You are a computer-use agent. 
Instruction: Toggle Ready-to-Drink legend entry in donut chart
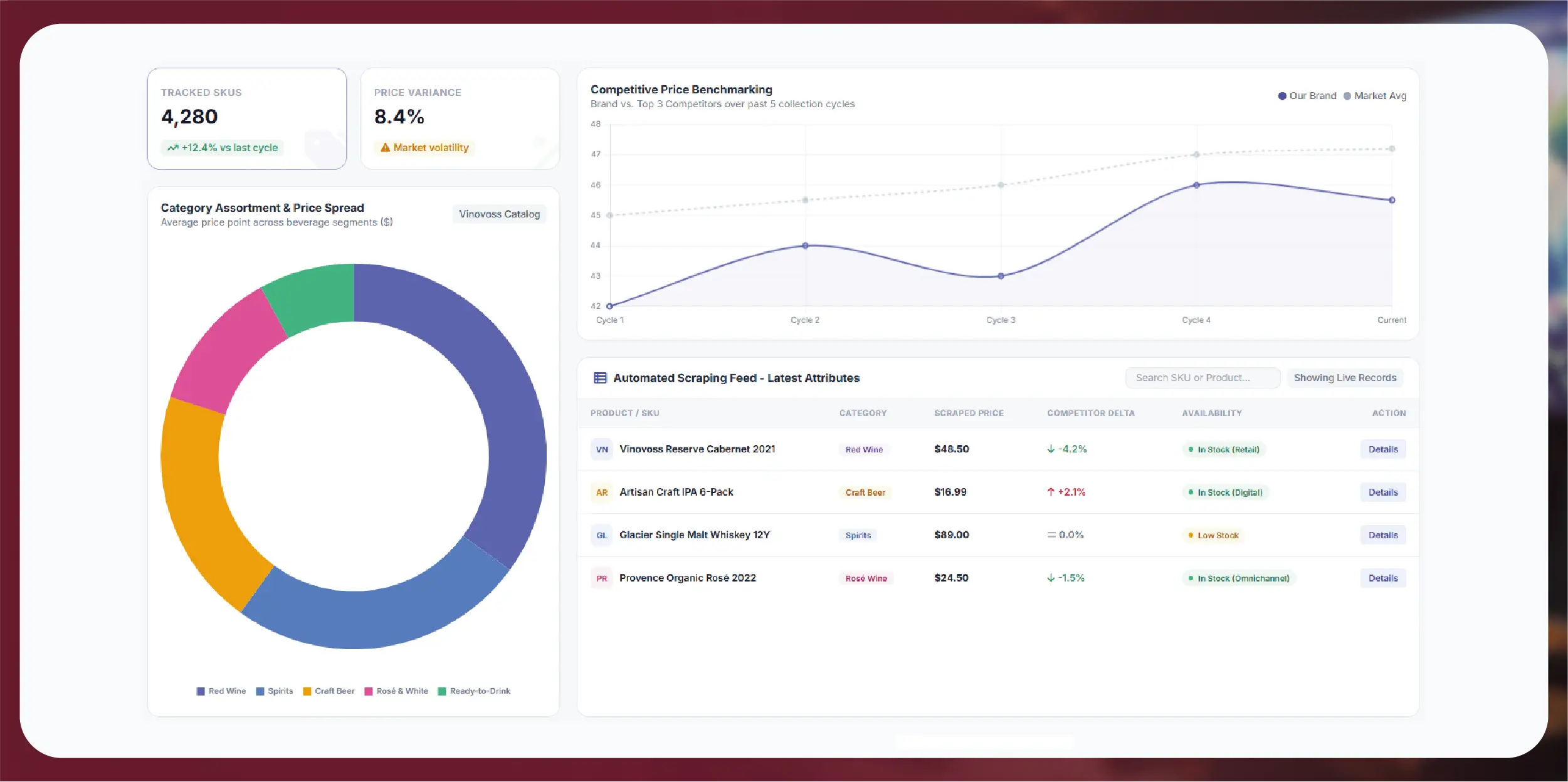pyautogui.click(x=474, y=691)
